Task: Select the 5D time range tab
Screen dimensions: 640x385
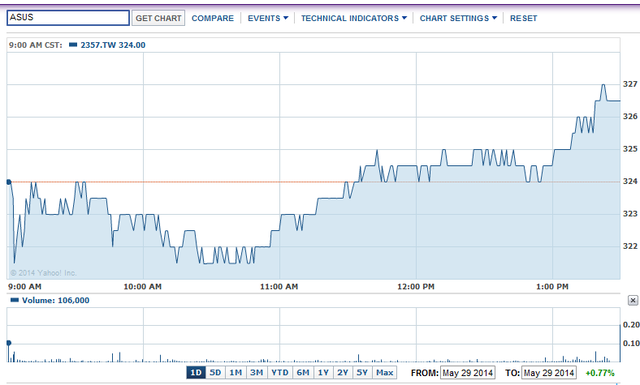Action: pyautogui.click(x=215, y=372)
